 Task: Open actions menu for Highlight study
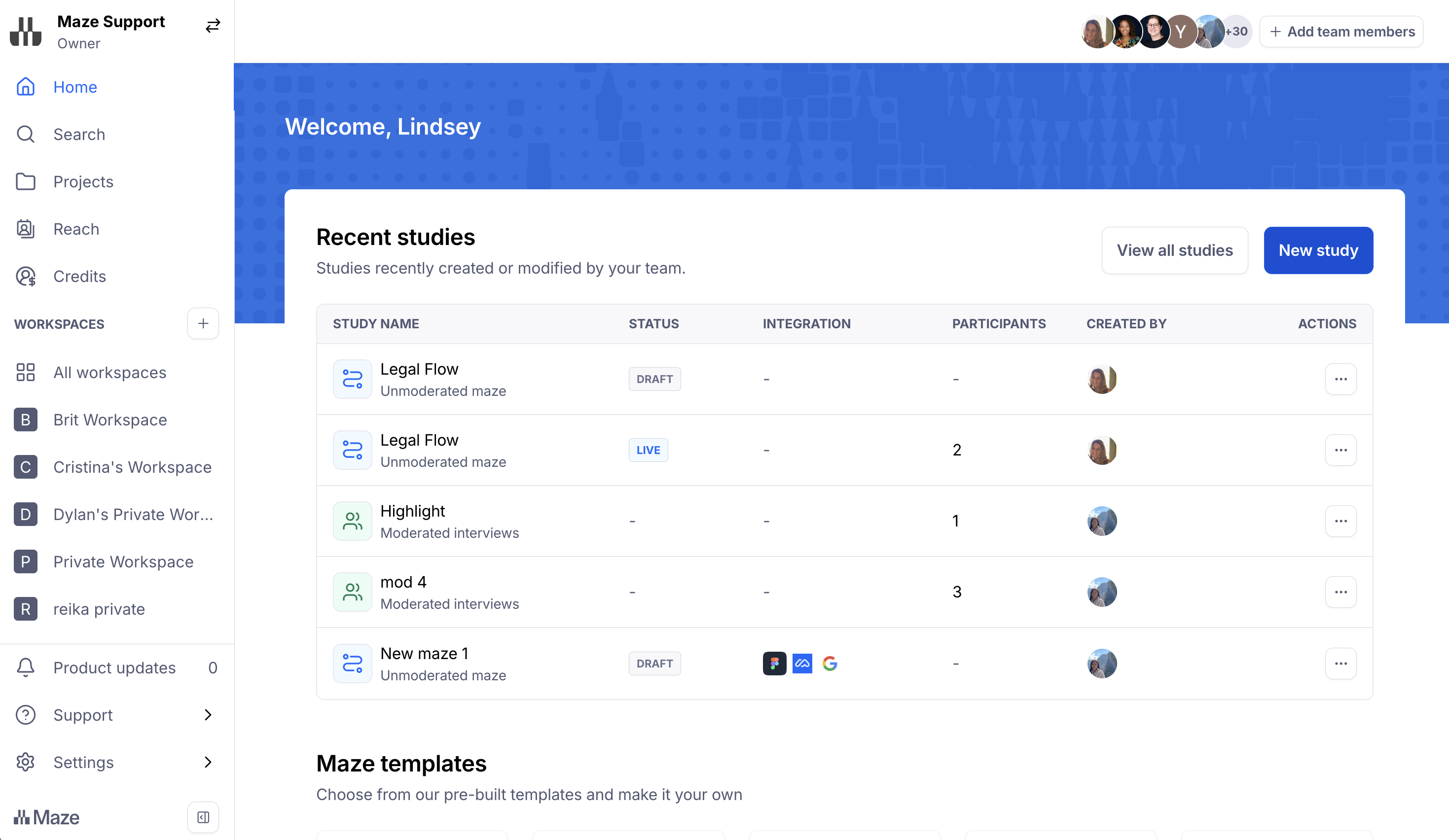pyautogui.click(x=1340, y=521)
